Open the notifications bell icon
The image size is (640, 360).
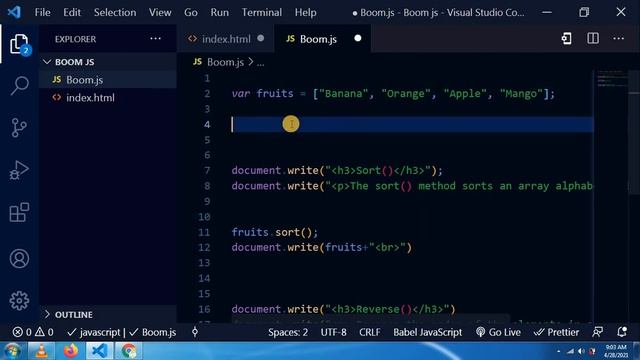(x=622, y=332)
